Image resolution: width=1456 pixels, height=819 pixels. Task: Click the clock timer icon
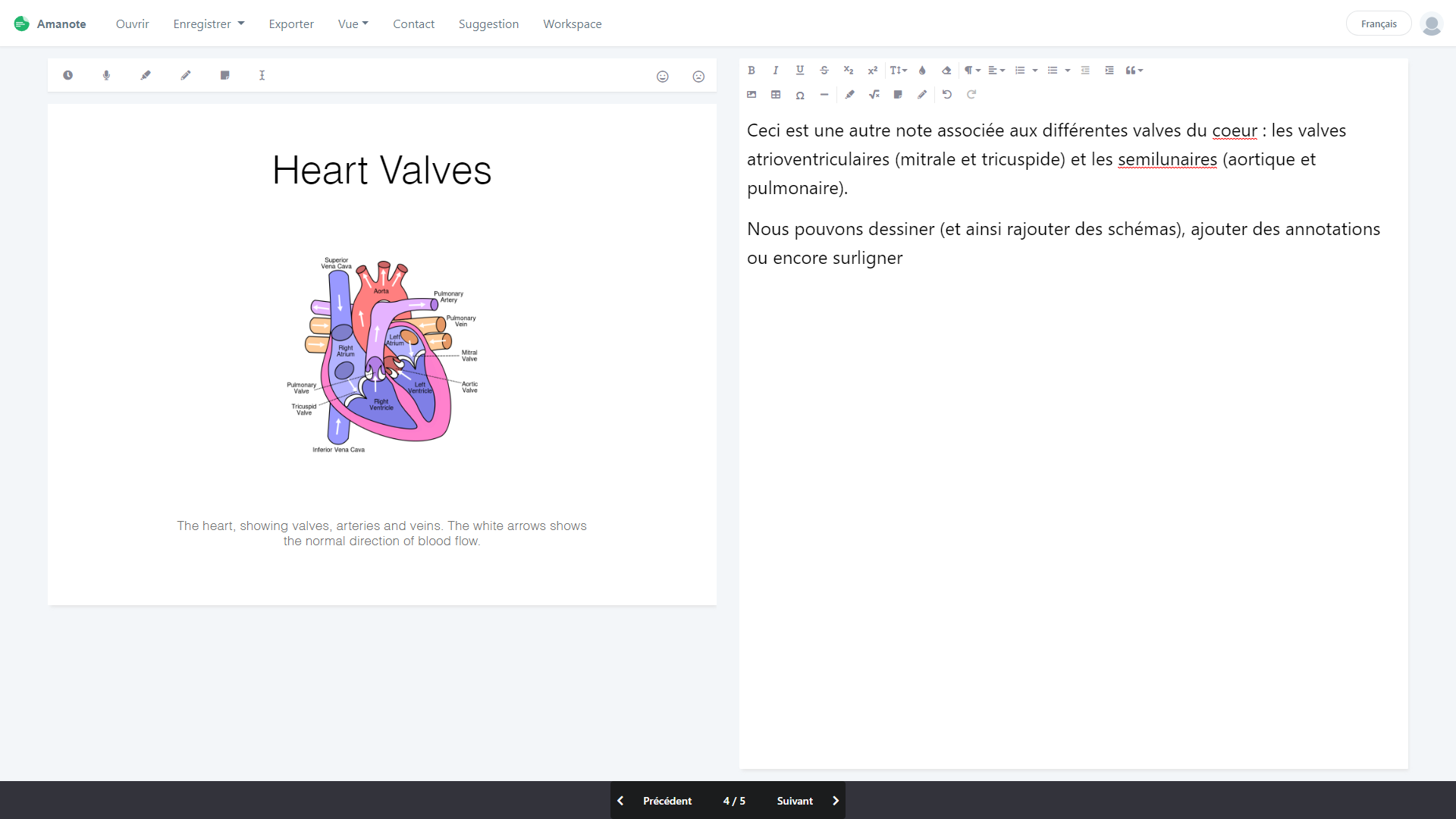[x=67, y=75]
